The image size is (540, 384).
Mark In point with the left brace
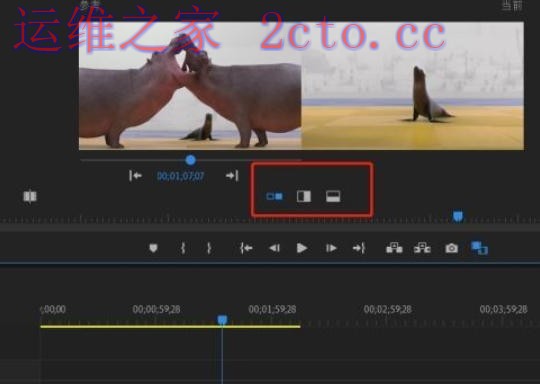click(x=183, y=248)
